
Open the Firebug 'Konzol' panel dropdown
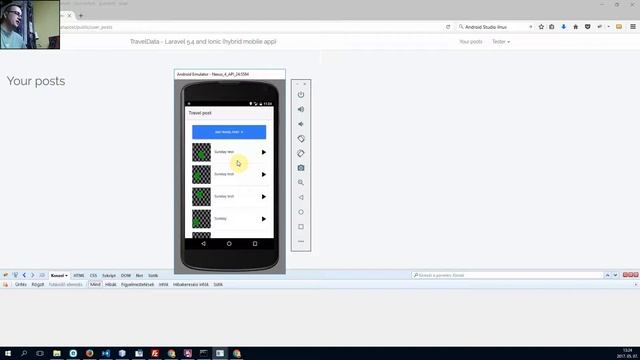[59, 276]
